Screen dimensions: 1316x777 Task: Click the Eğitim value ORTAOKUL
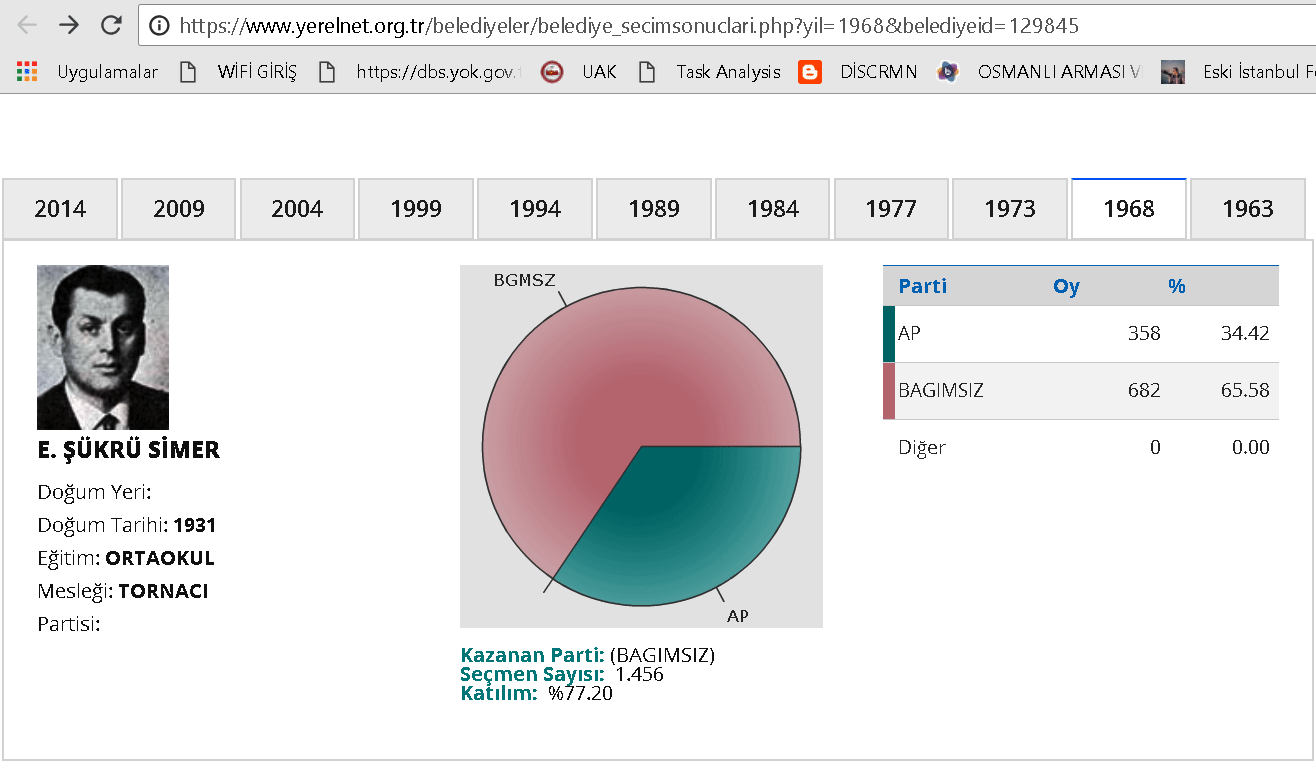click(x=160, y=559)
